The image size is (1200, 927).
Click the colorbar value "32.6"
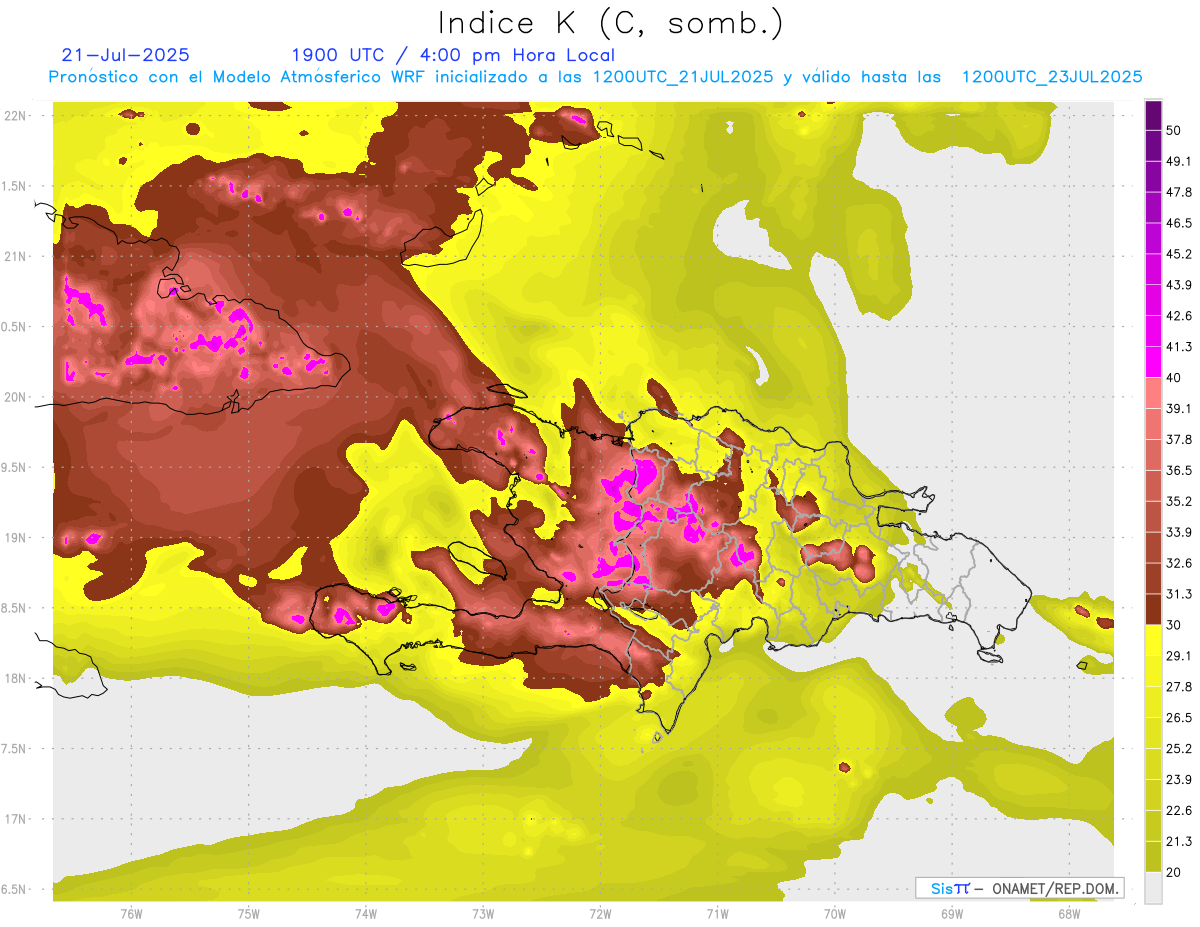click(x=1179, y=563)
